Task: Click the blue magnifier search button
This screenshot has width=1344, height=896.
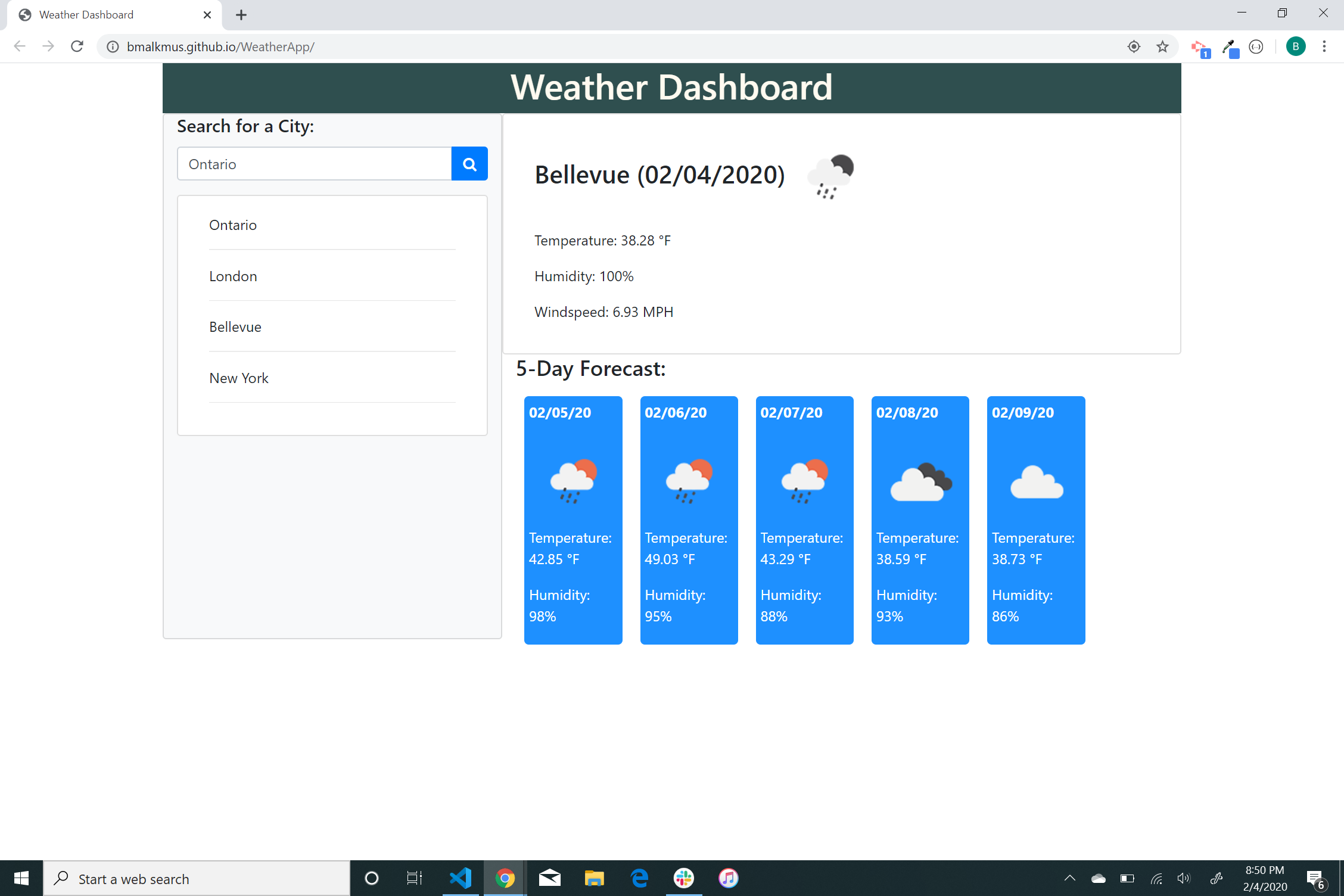Action: click(469, 164)
